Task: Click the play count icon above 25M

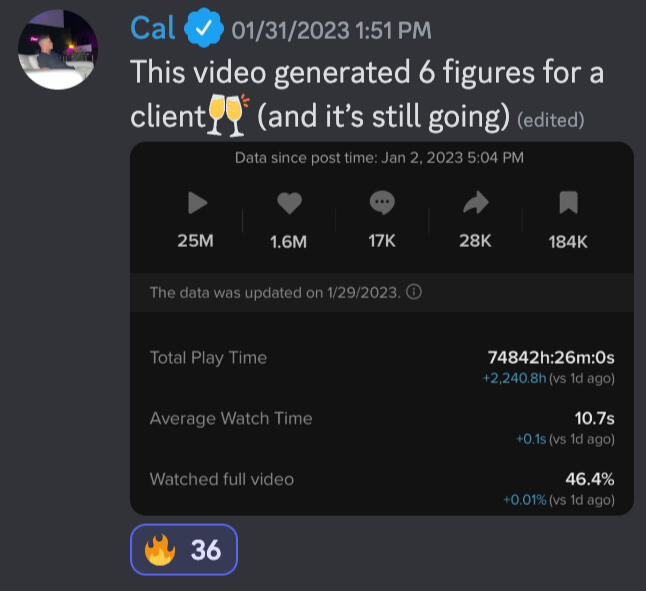Action: pos(198,203)
